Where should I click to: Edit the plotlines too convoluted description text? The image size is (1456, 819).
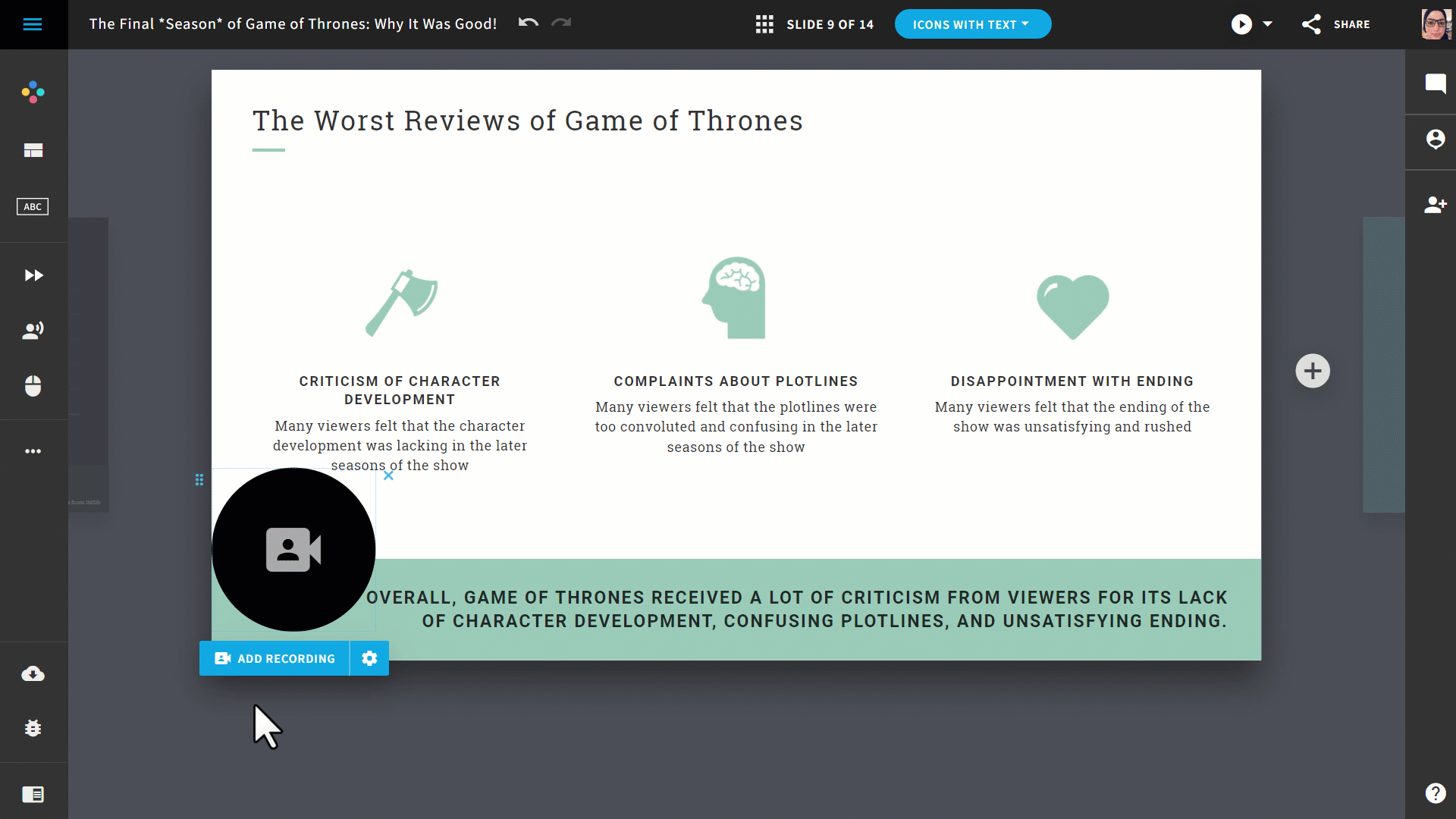point(736,427)
